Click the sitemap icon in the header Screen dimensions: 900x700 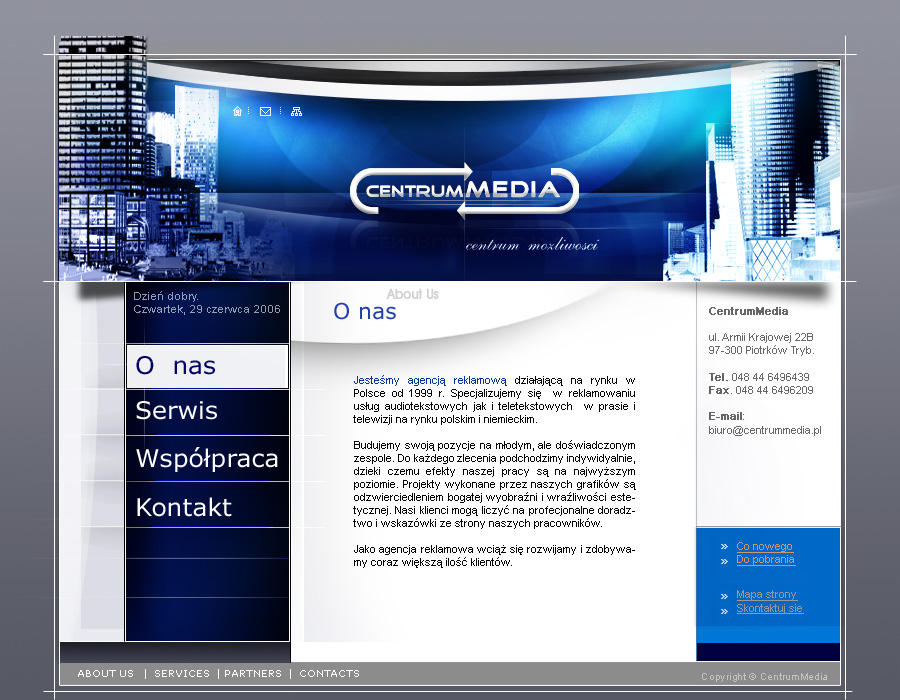[296, 111]
